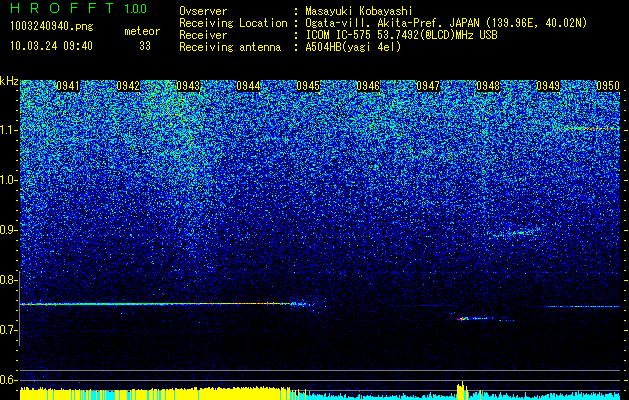Select observer name Masayuki Kobayashi
Viewport: 629px width, 400px height.
(x=359, y=11)
